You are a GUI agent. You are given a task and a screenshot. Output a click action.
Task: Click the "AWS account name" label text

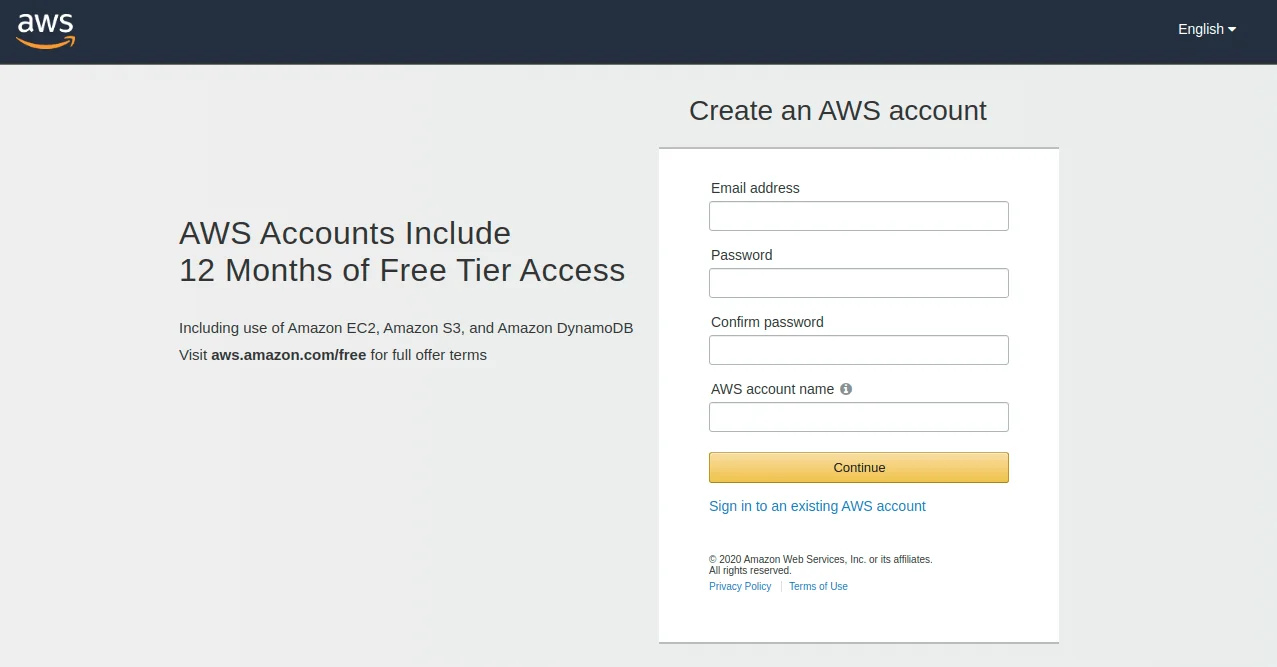coord(772,389)
